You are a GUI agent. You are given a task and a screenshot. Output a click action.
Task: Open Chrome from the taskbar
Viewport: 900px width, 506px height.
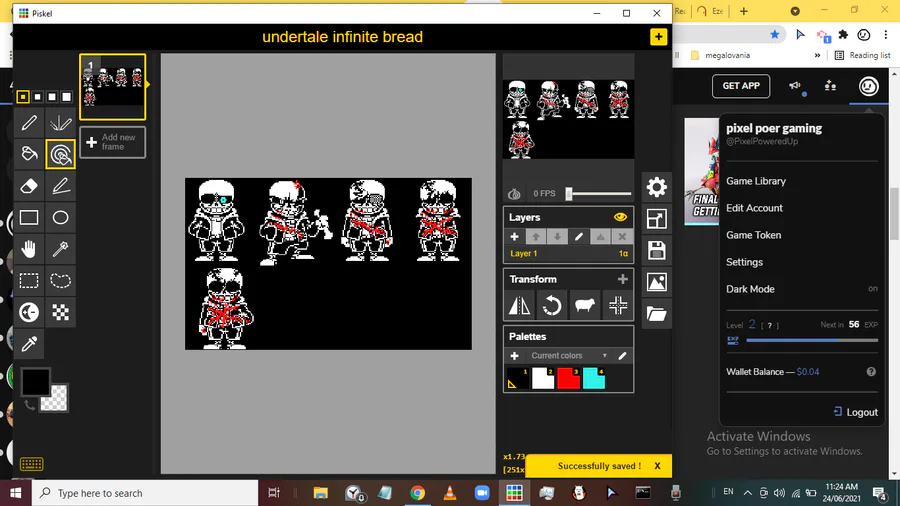417,493
